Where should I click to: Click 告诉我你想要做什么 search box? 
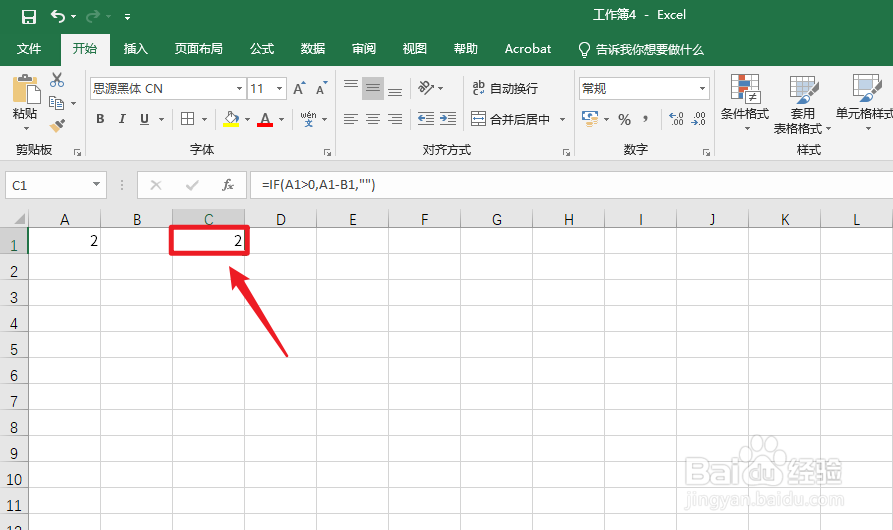click(x=641, y=50)
